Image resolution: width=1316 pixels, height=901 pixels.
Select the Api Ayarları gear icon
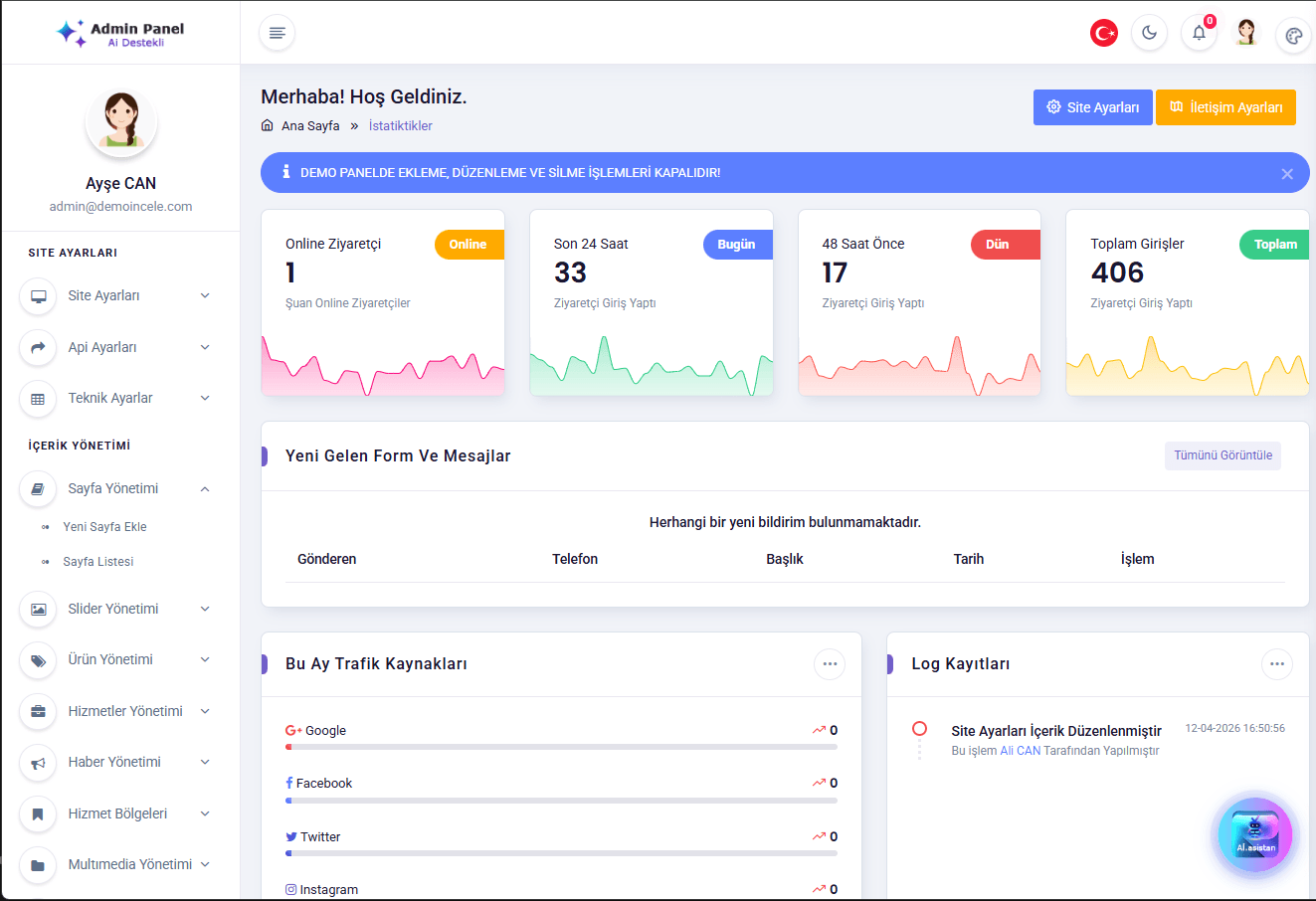tap(38, 347)
